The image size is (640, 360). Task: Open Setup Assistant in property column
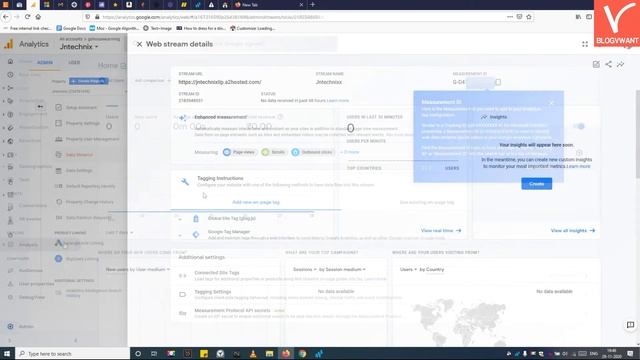pos(81,107)
